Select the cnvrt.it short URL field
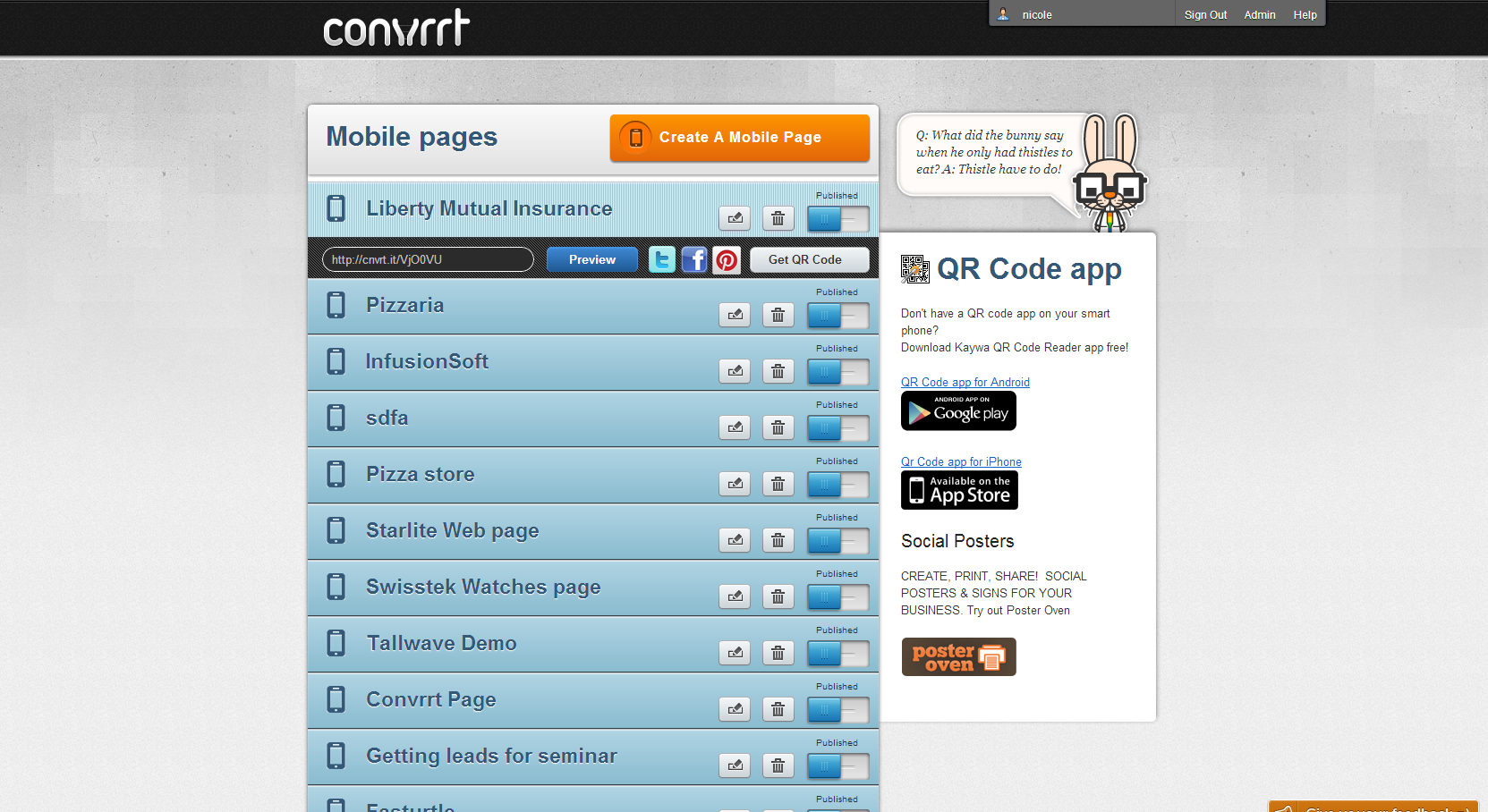This screenshot has width=1488, height=812. [428, 259]
